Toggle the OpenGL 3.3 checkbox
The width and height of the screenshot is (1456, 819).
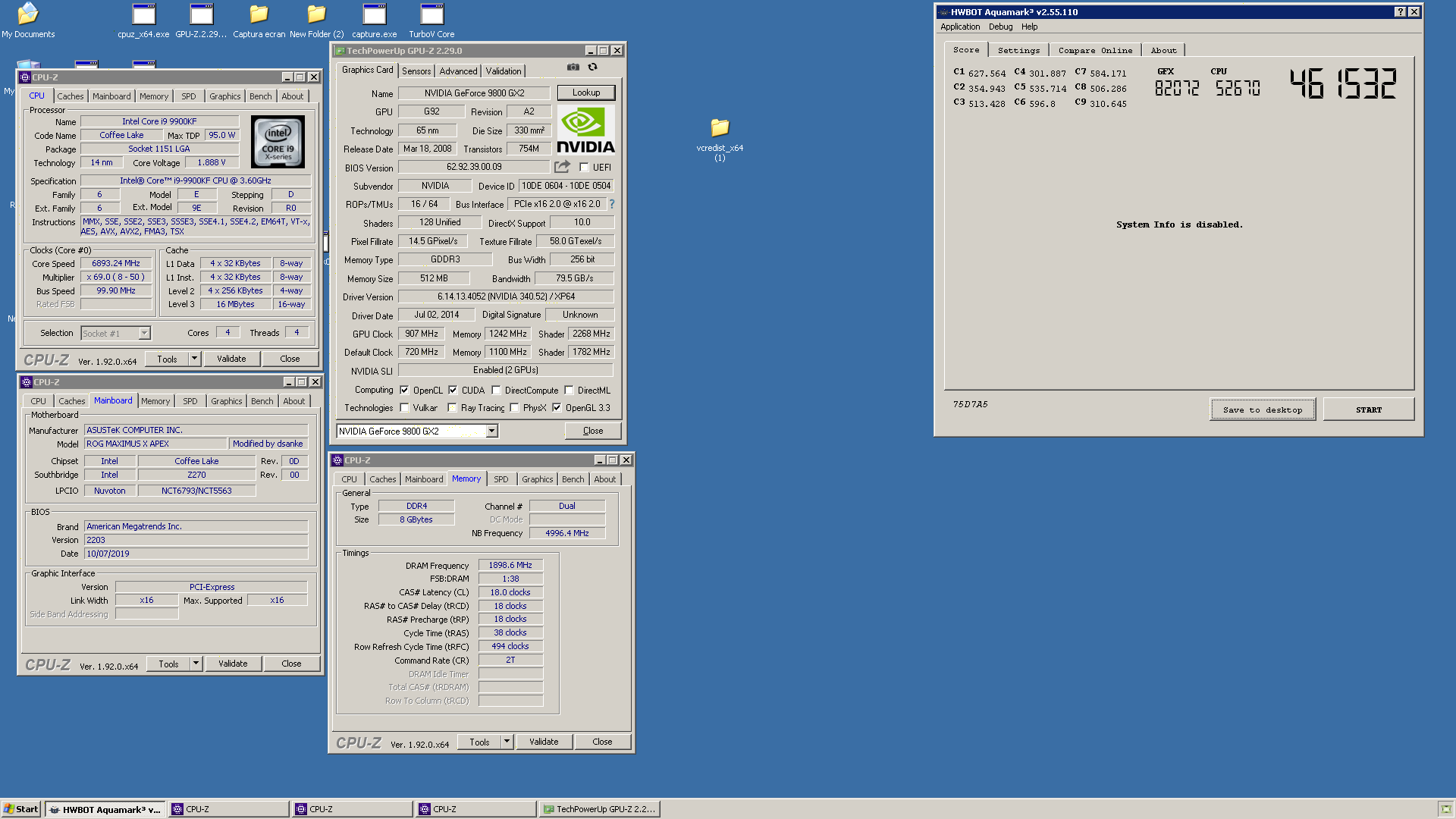[557, 408]
